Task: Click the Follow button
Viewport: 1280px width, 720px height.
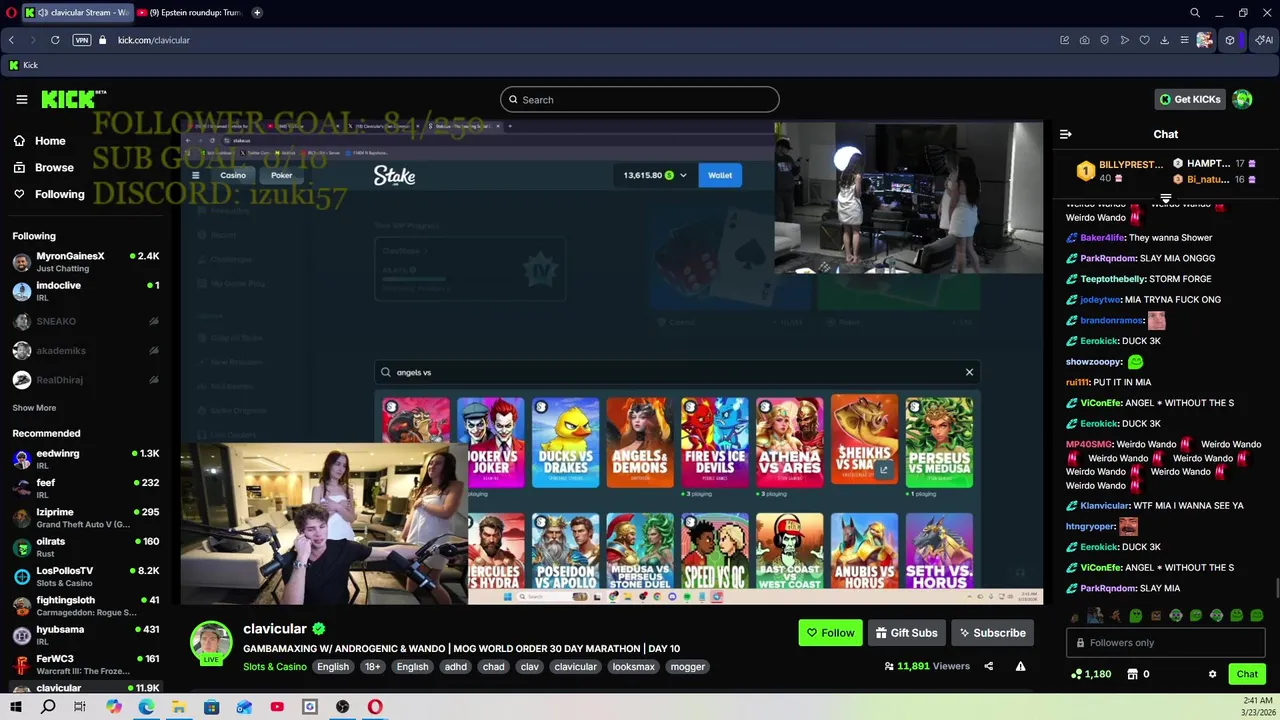Action: tap(830, 633)
